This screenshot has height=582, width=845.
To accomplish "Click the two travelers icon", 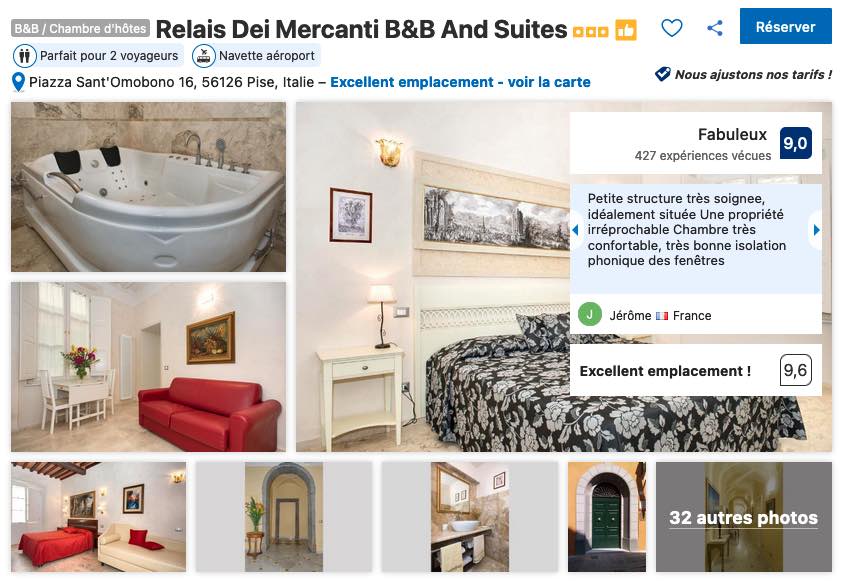I will point(24,56).
